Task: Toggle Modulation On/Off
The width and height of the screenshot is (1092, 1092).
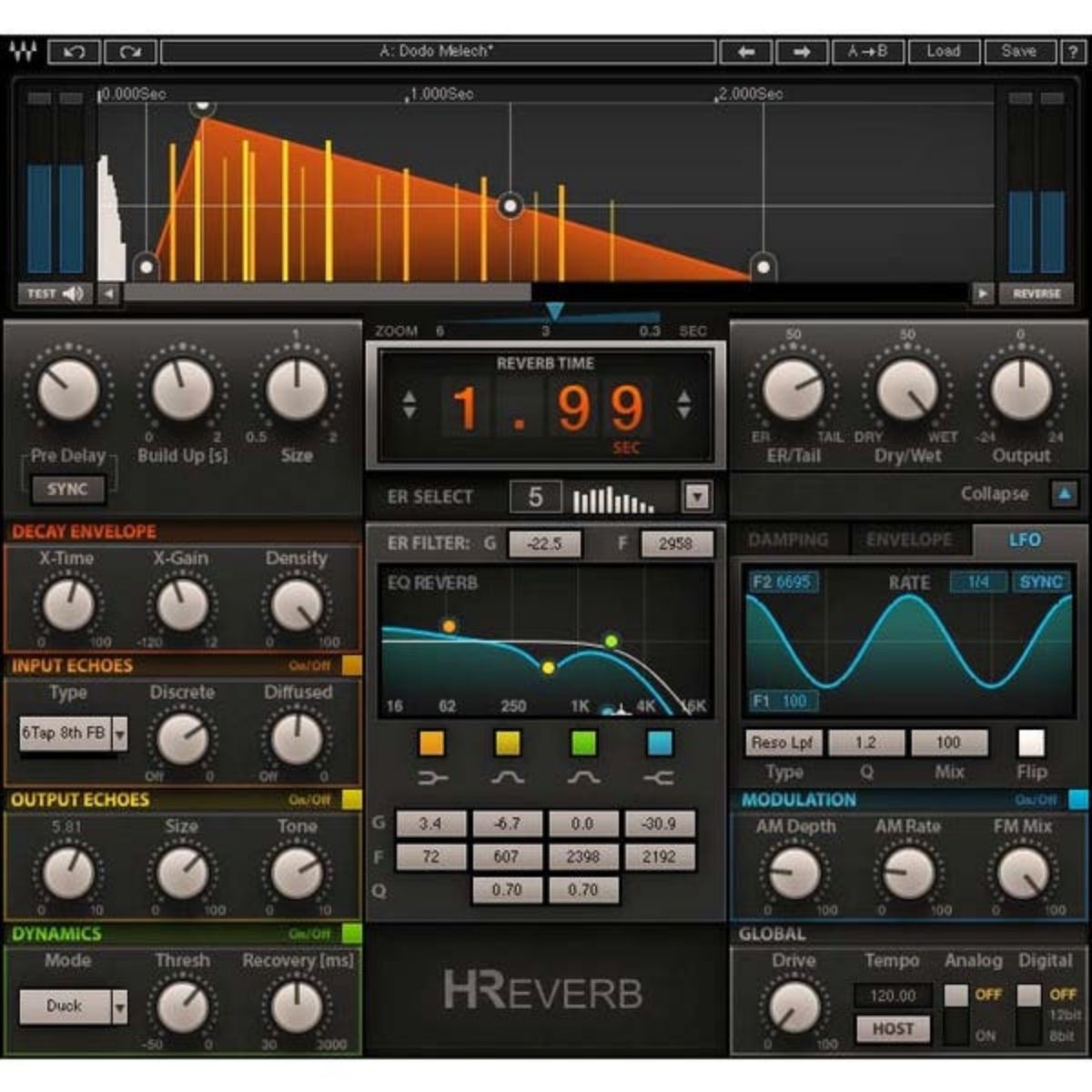Action: [x=1077, y=799]
